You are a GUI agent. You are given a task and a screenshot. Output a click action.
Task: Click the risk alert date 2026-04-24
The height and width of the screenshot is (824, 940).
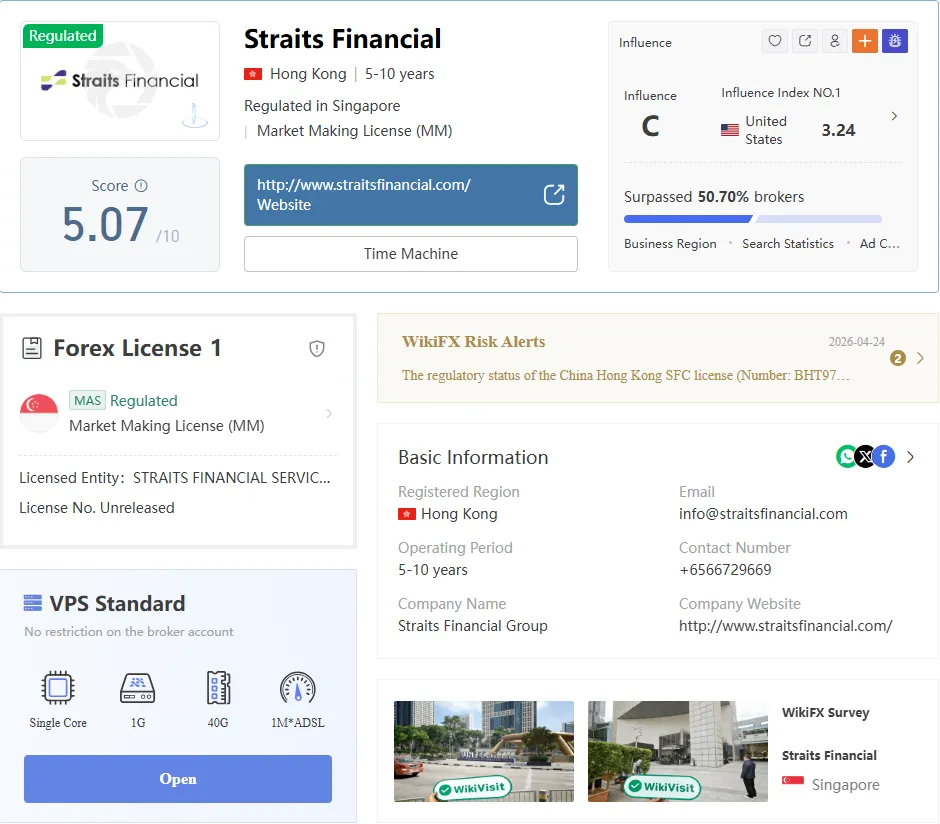856,342
